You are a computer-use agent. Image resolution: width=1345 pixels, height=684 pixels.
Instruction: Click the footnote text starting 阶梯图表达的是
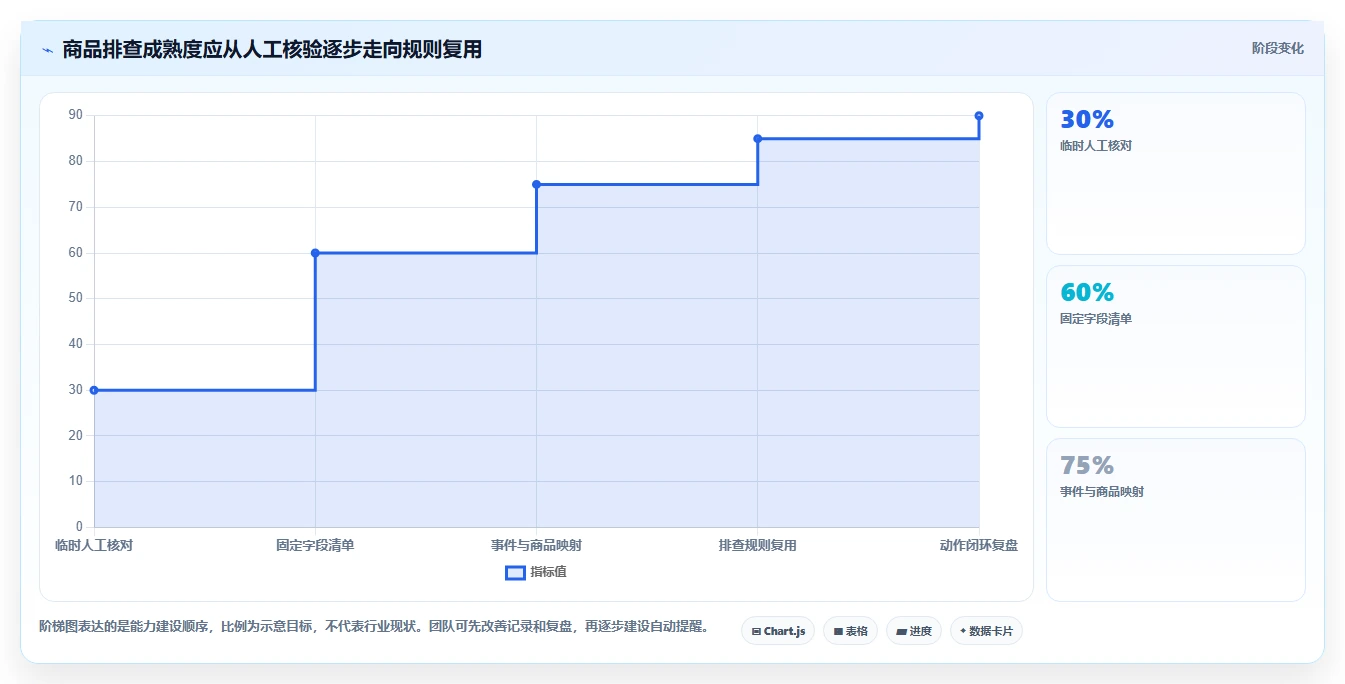click(374, 627)
